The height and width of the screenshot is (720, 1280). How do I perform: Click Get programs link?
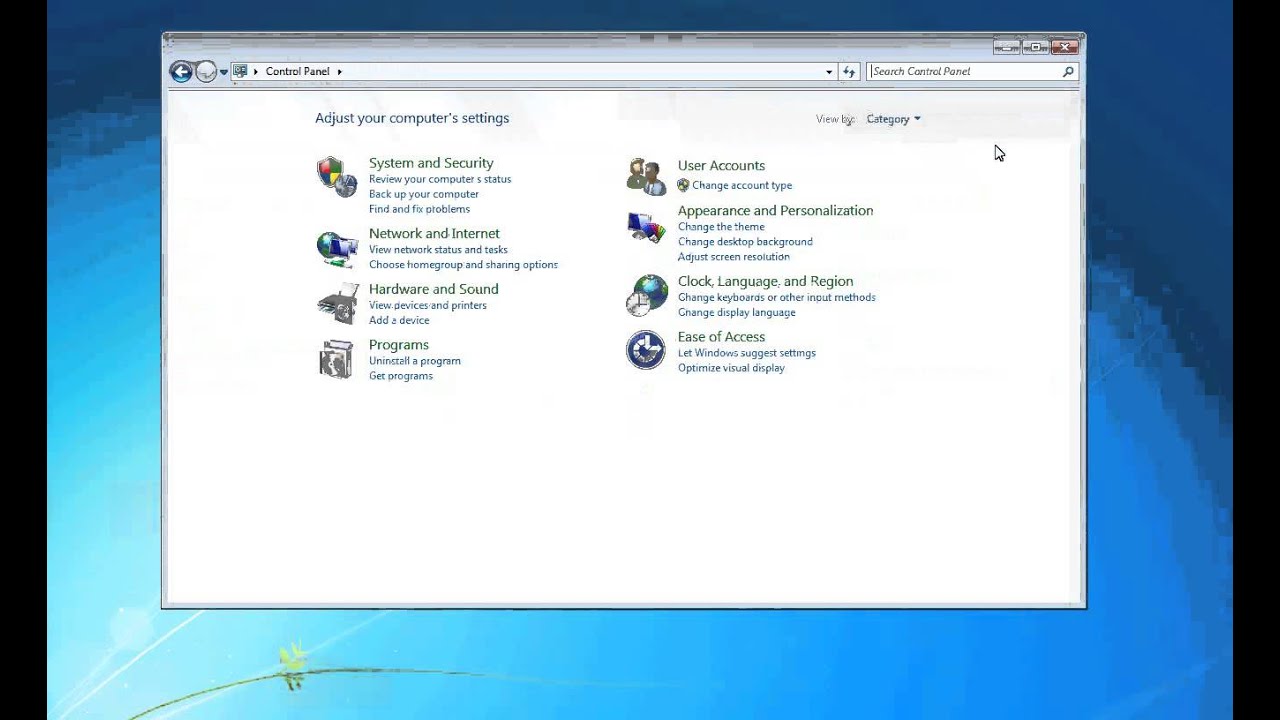[x=401, y=376]
